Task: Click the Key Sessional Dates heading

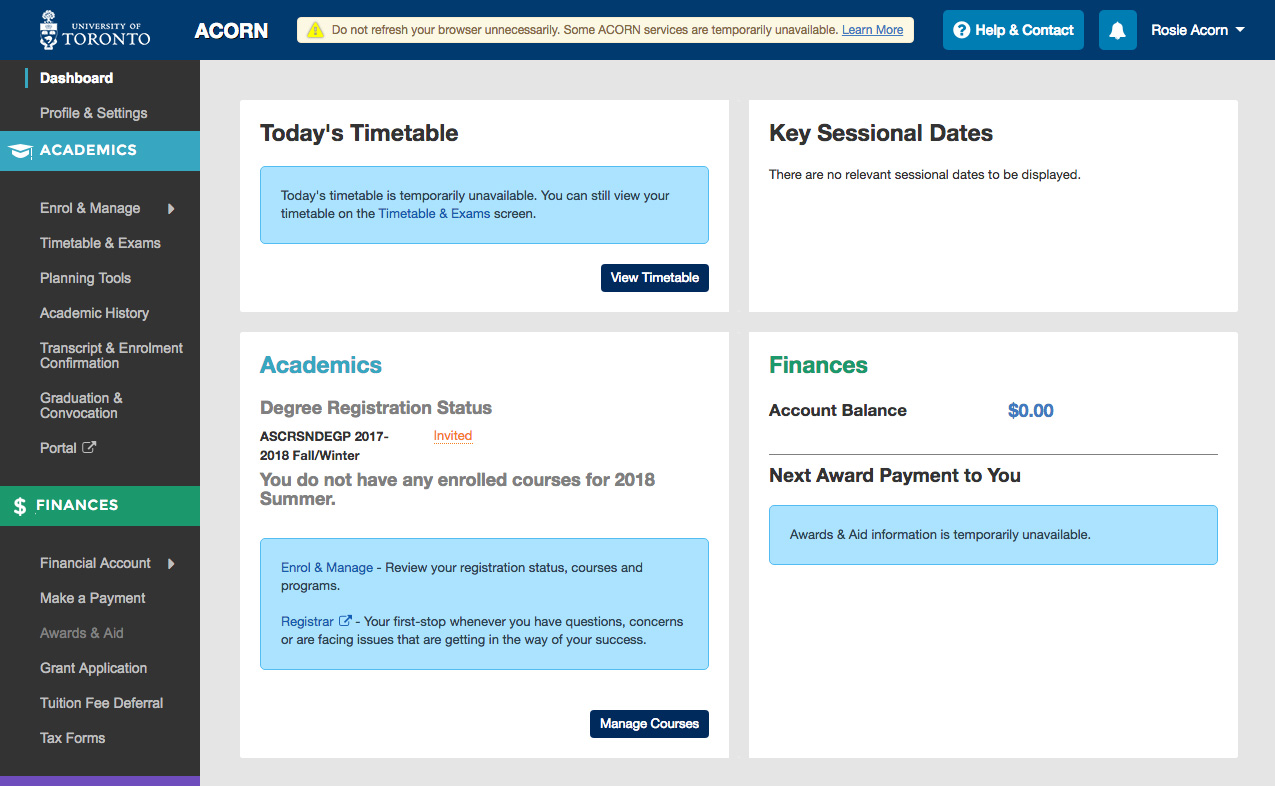Action: tap(881, 134)
